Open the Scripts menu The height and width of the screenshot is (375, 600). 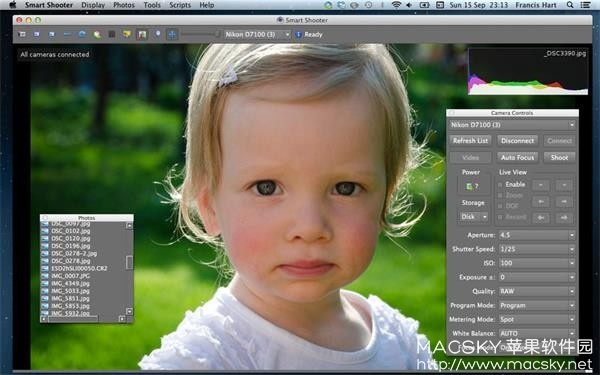(180, 5)
